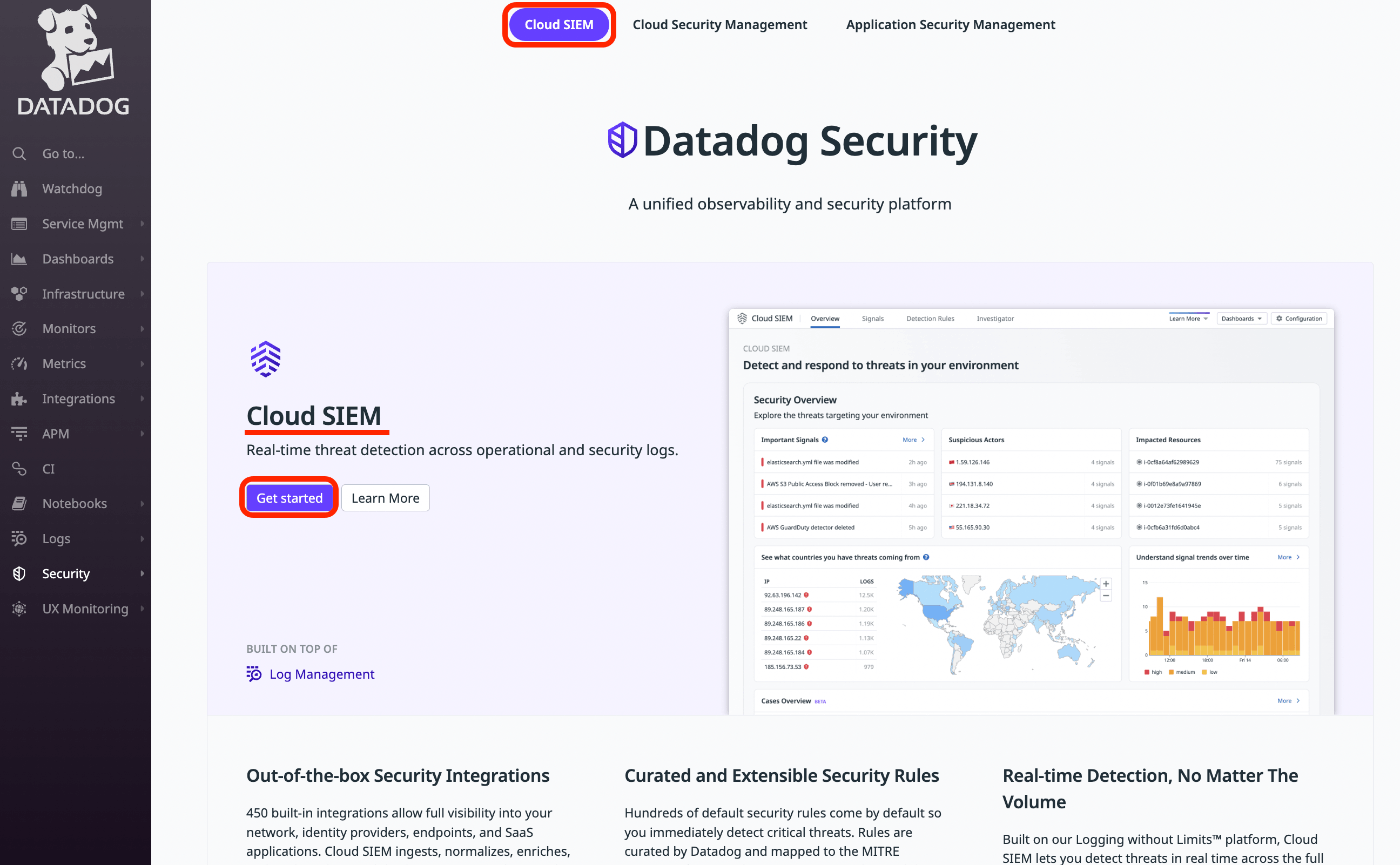Click the Integrations puzzle piece icon
This screenshot has width=1400, height=865.
19,399
